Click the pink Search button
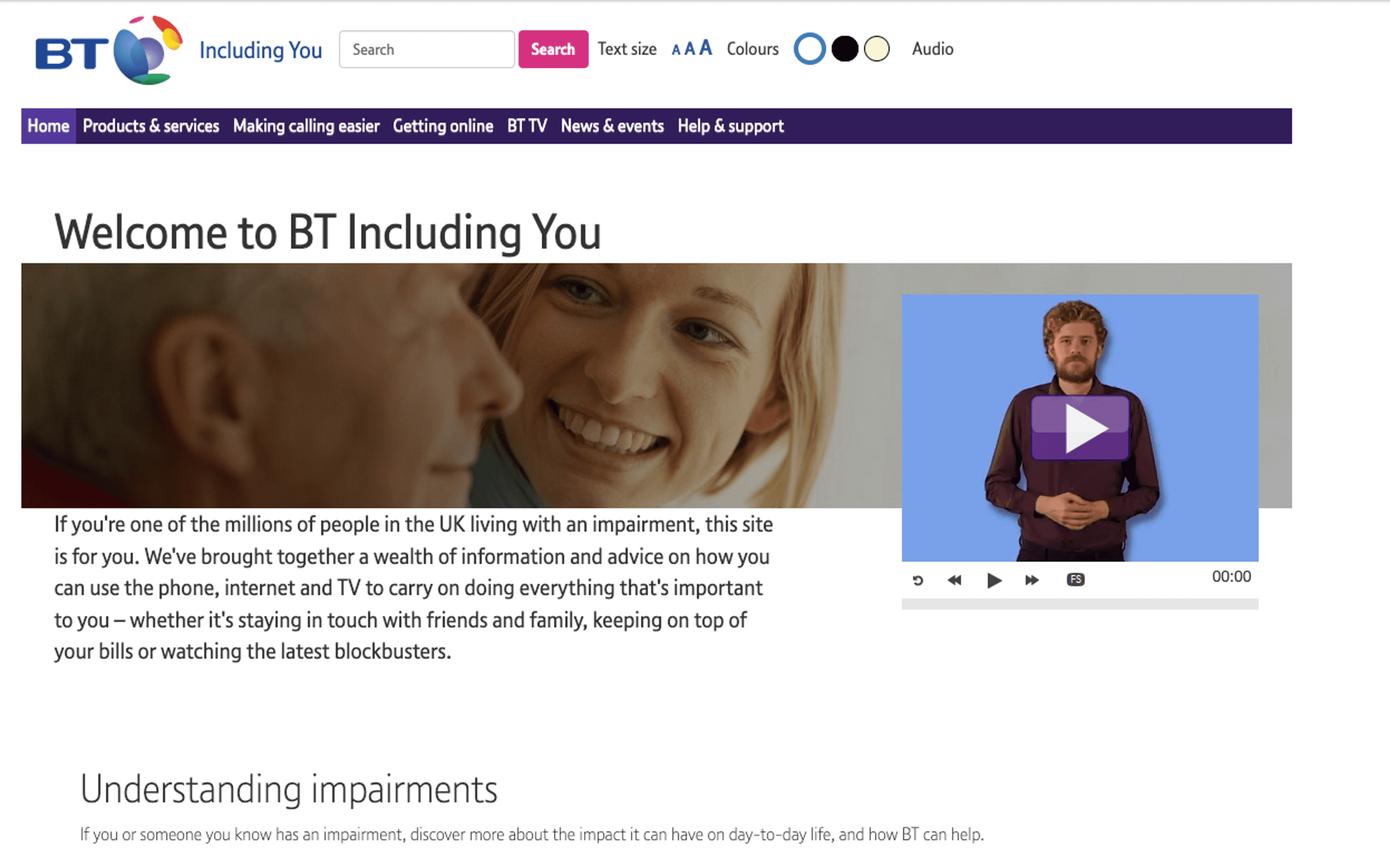The width and height of the screenshot is (1390, 868). tap(553, 49)
